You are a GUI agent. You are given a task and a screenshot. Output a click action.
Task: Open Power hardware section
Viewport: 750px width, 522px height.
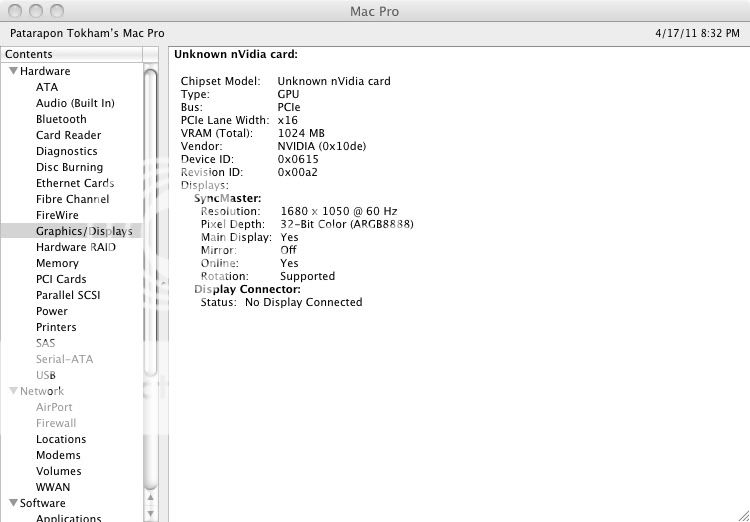(x=52, y=311)
